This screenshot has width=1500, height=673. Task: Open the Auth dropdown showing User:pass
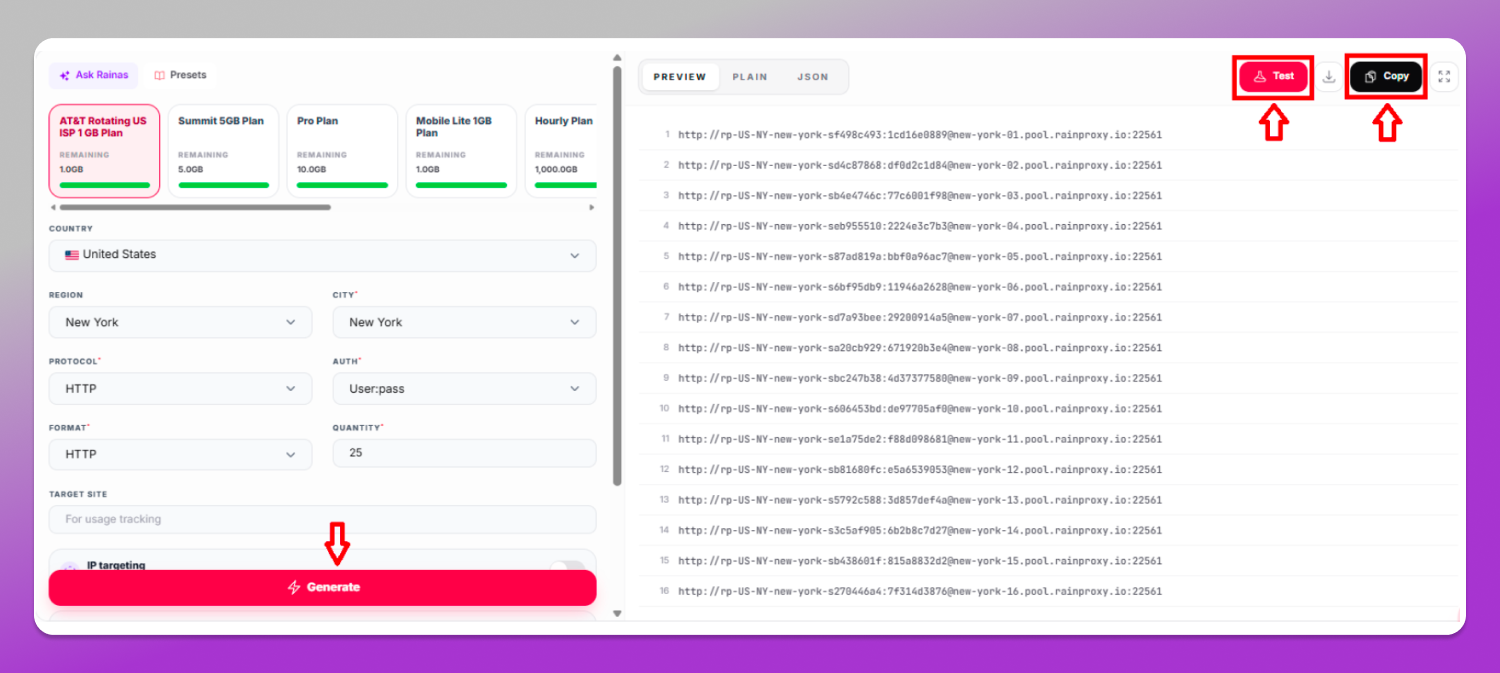tap(464, 388)
